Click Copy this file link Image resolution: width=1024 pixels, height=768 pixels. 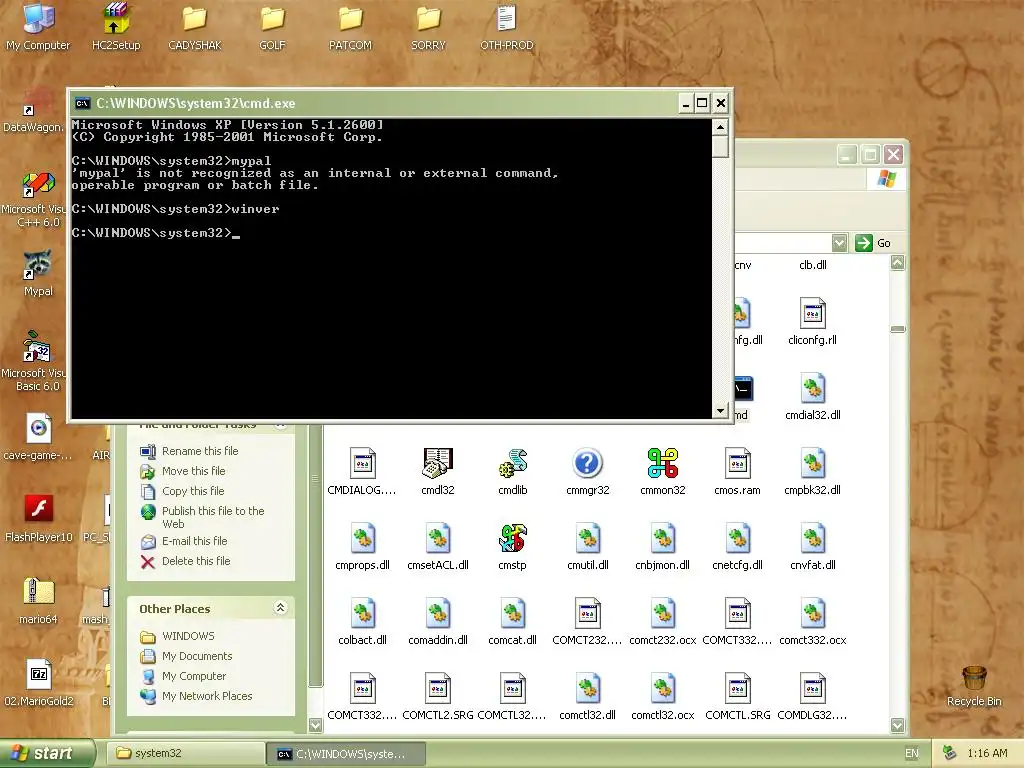[193, 491]
